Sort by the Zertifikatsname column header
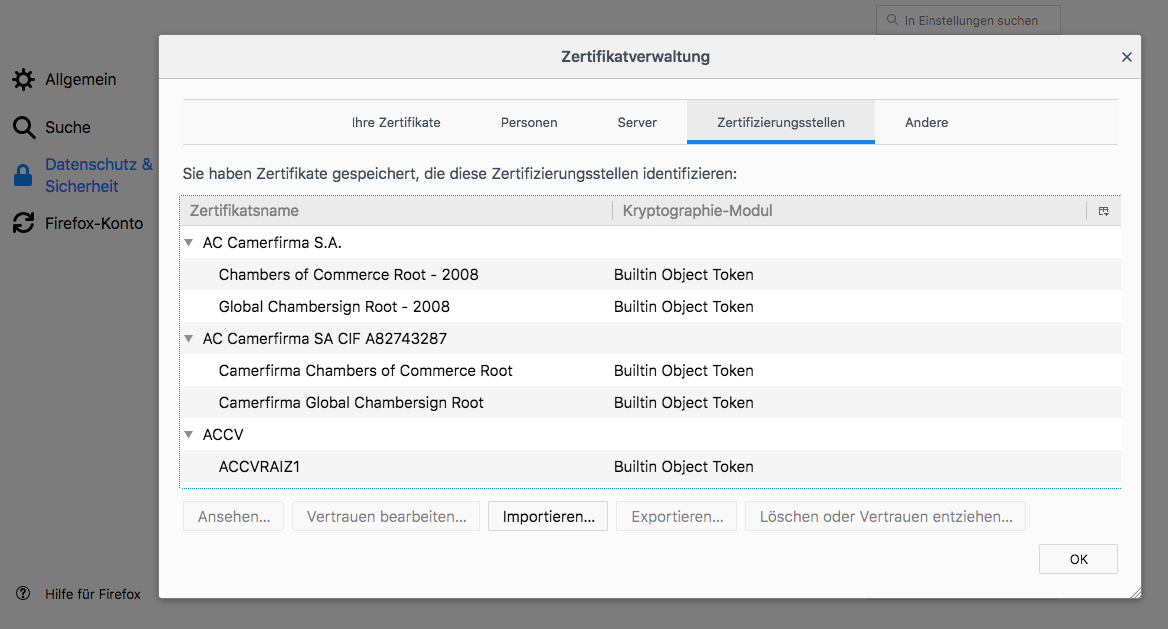Image resolution: width=1168 pixels, height=629 pixels. 396,211
